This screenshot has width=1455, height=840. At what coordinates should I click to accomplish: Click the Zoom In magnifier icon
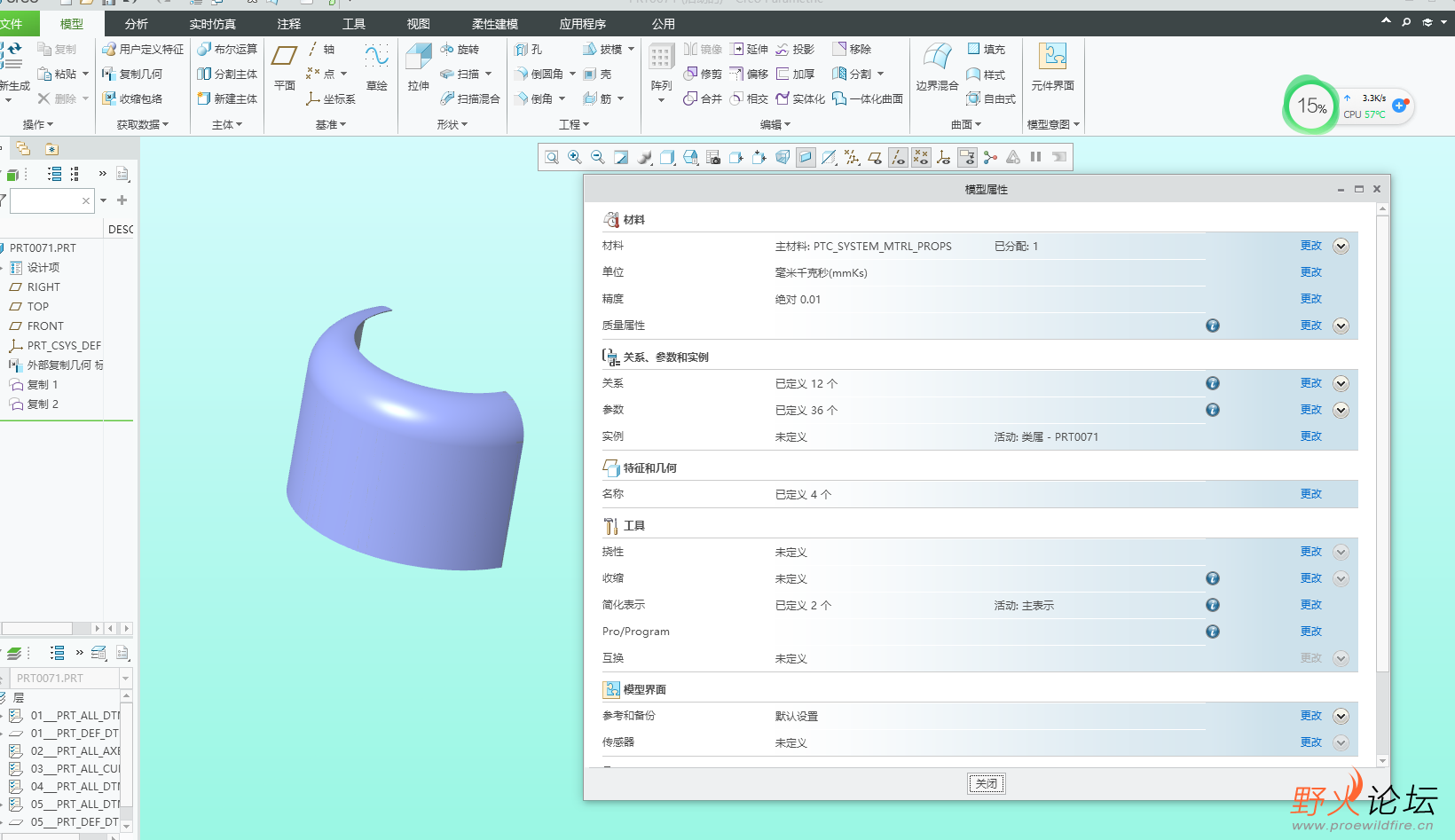coord(575,157)
